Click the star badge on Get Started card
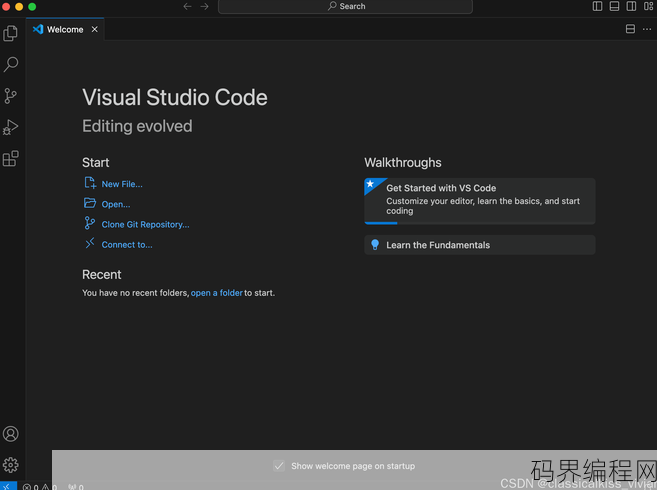The image size is (657, 490). pos(370,184)
